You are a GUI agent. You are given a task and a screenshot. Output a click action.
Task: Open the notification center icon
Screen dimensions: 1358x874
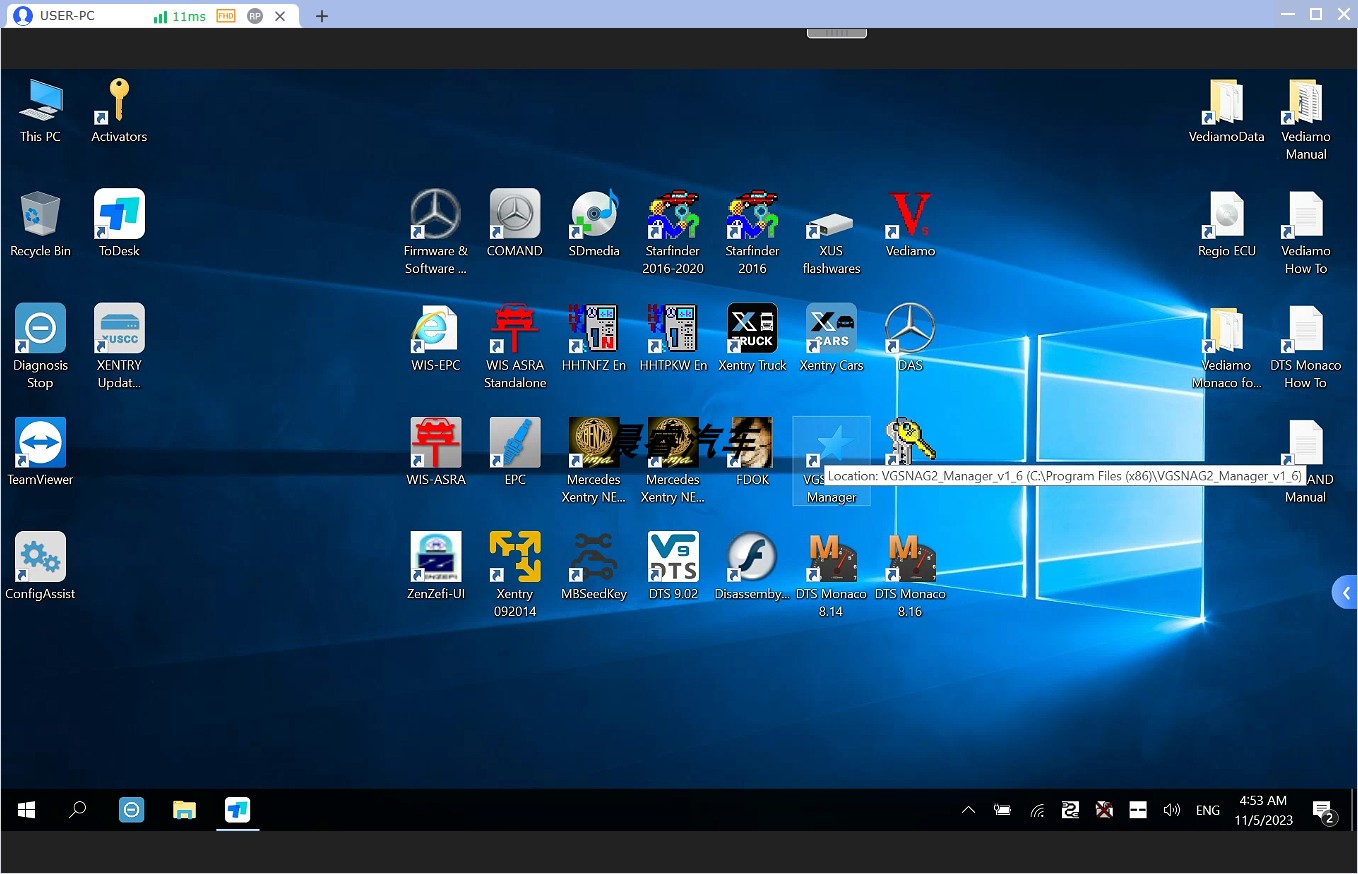click(1323, 810)
